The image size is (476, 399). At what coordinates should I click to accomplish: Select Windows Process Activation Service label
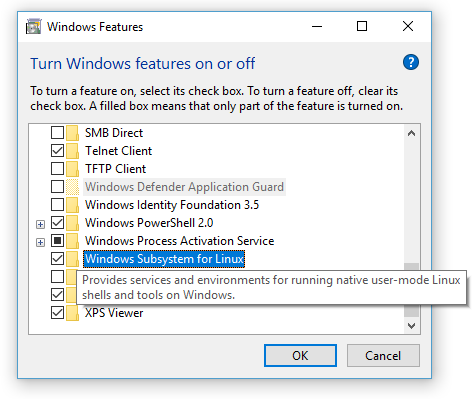(x=180, y=241)
